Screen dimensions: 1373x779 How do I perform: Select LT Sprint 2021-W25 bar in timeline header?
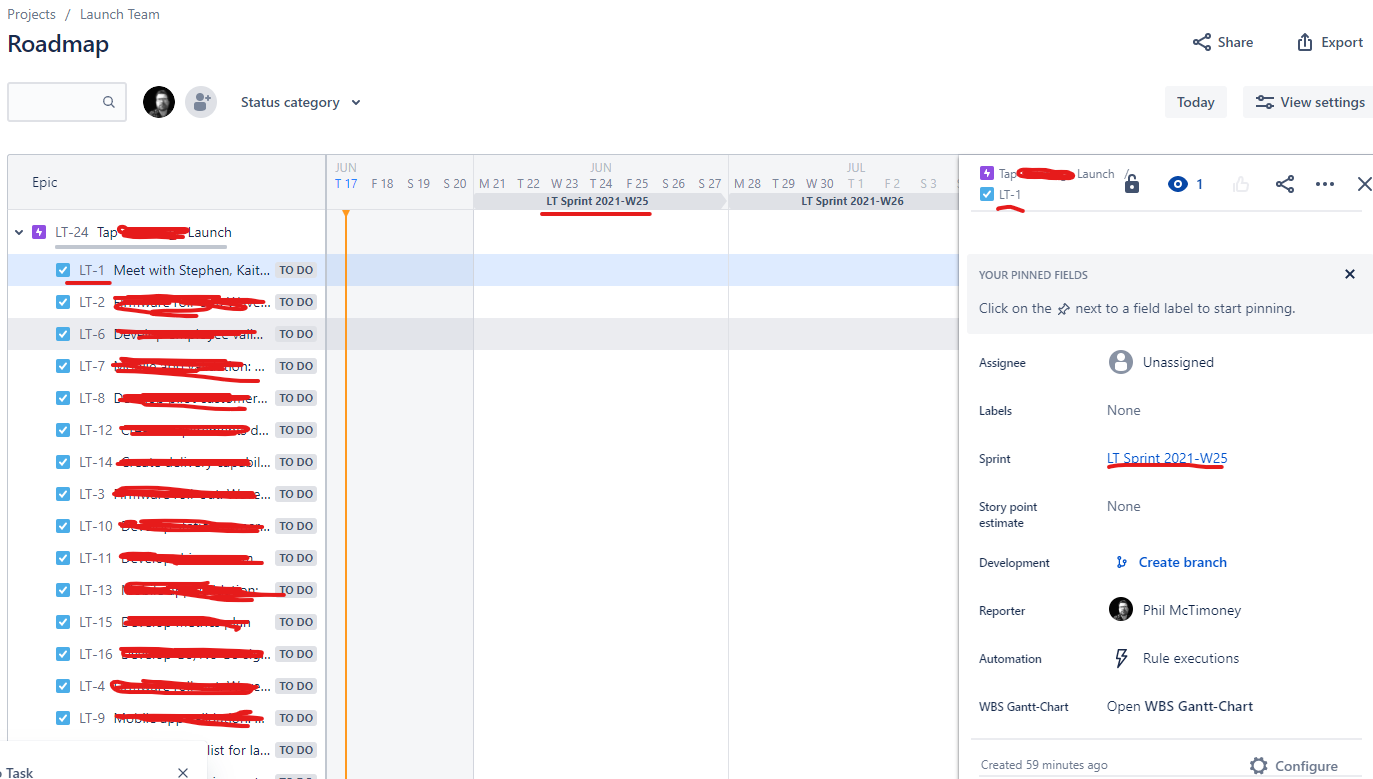click(x=599, y=201)
